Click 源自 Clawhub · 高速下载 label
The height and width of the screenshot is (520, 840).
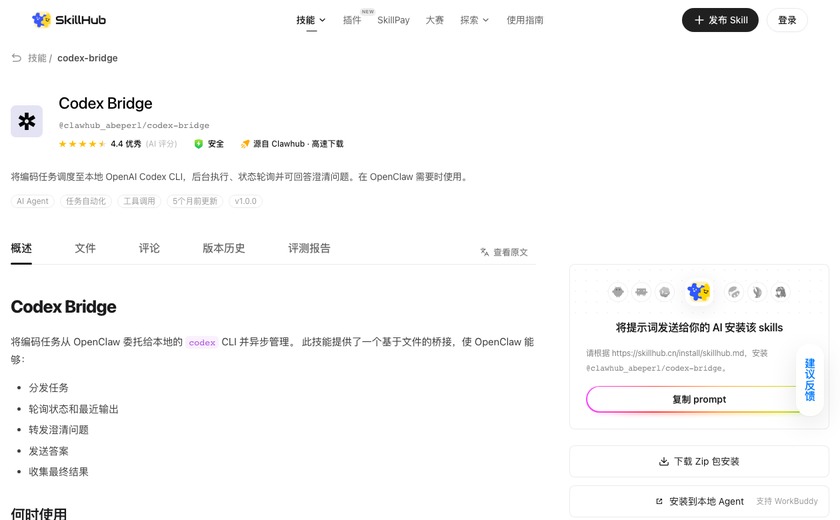pyautogui.click(x=298, y=144)
